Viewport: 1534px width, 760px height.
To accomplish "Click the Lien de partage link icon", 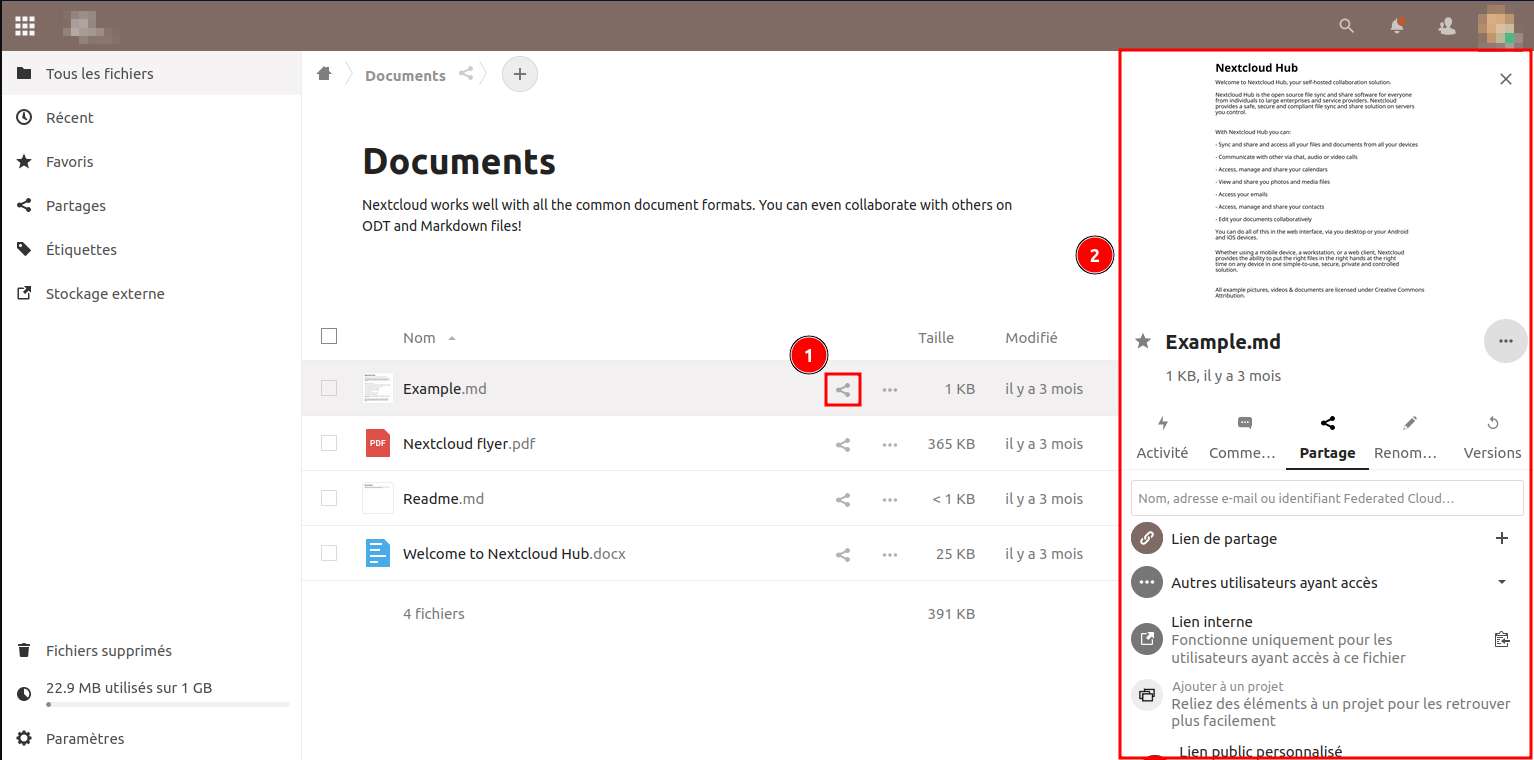I will pyautogui.click(x=1147, y=538).
